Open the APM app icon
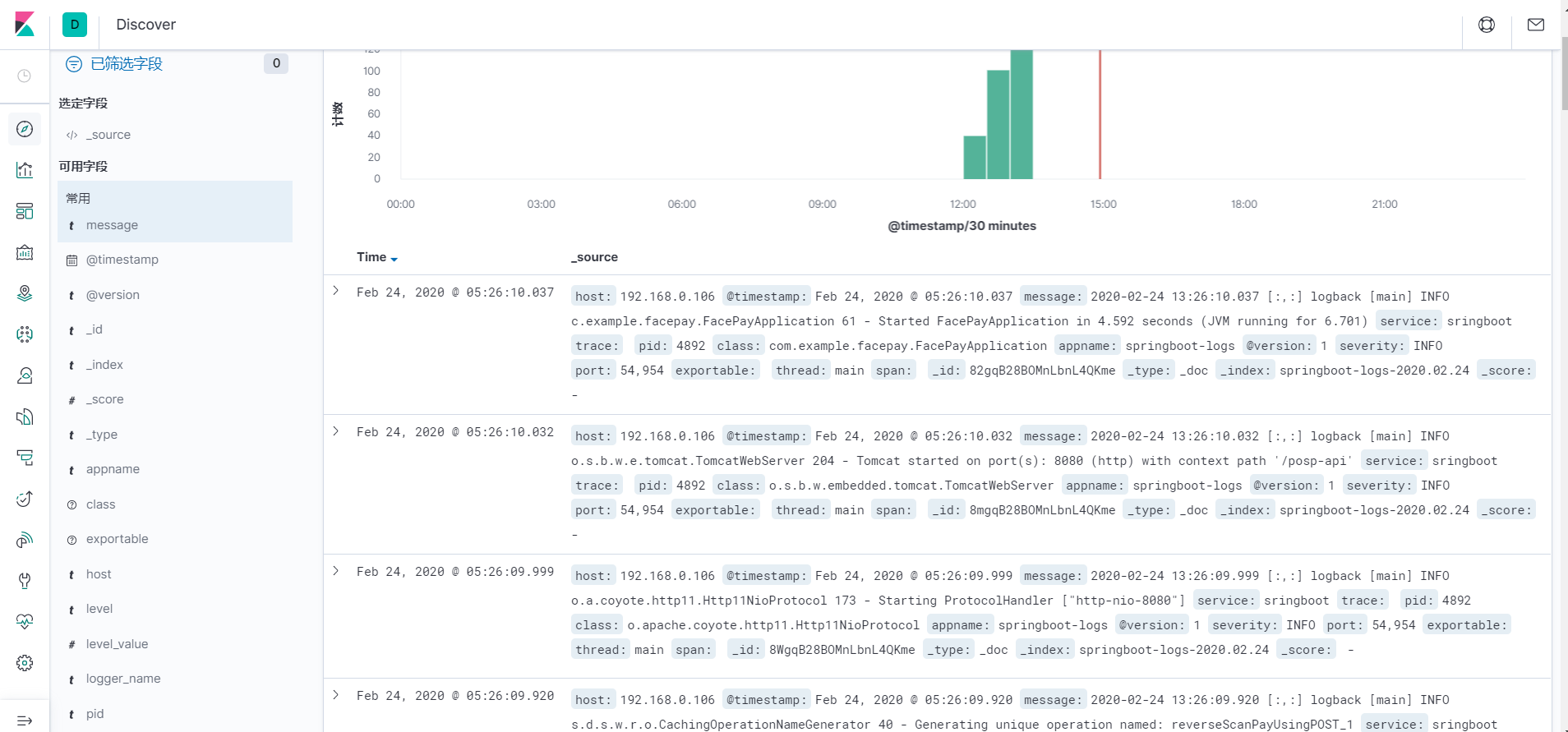Screen dimensions: 1568x732 [x=25, y=458]
